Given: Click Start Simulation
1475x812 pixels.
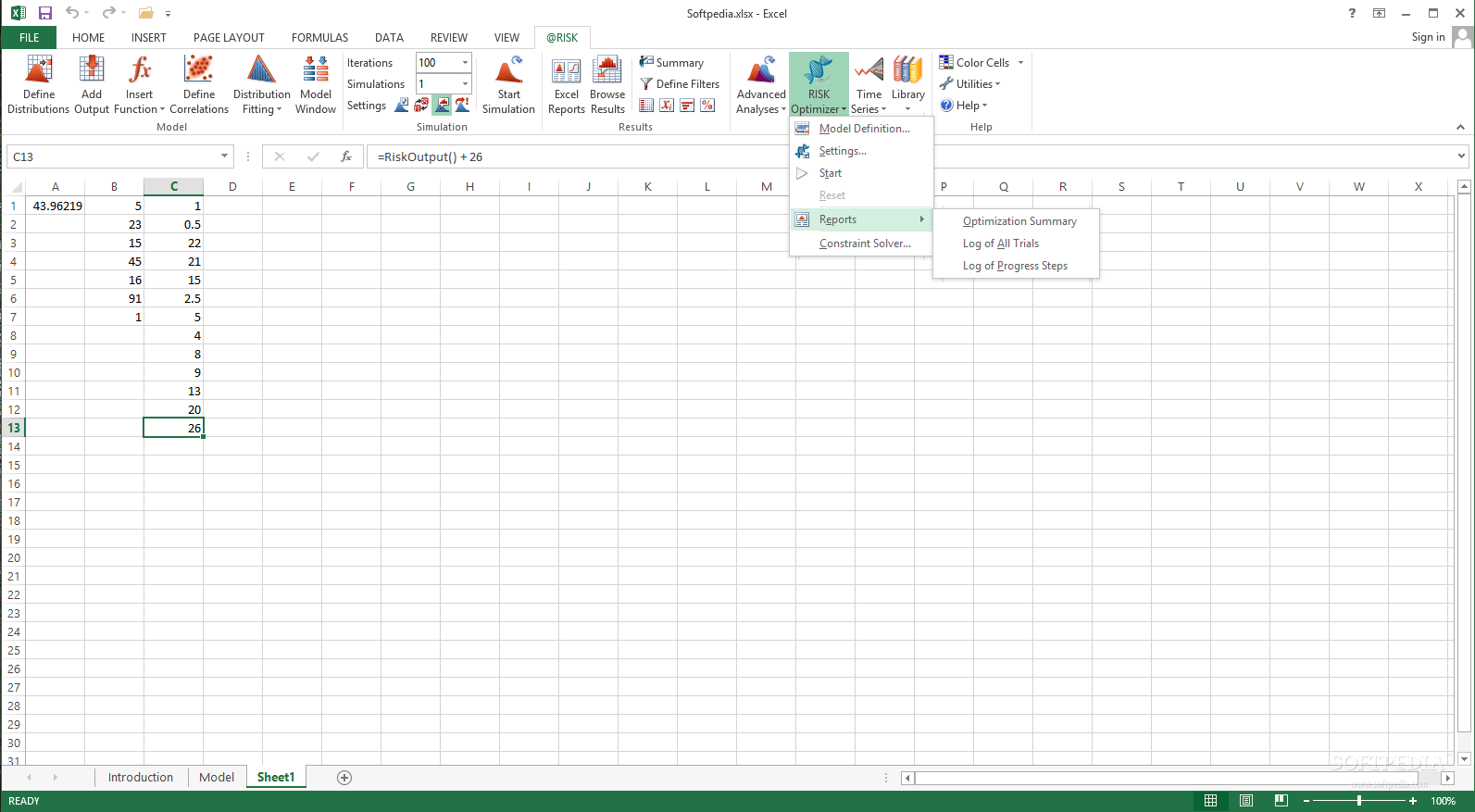Looking at the screenshot, I should pos(508,84).
